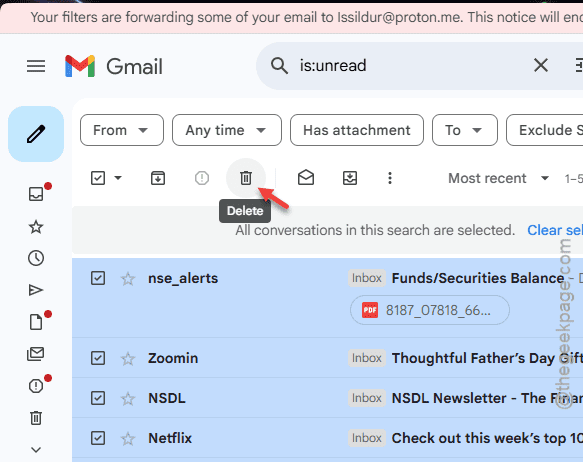Compose a new email with pencil button
This screenshot has height=462, width=583.
click(36, 134)
